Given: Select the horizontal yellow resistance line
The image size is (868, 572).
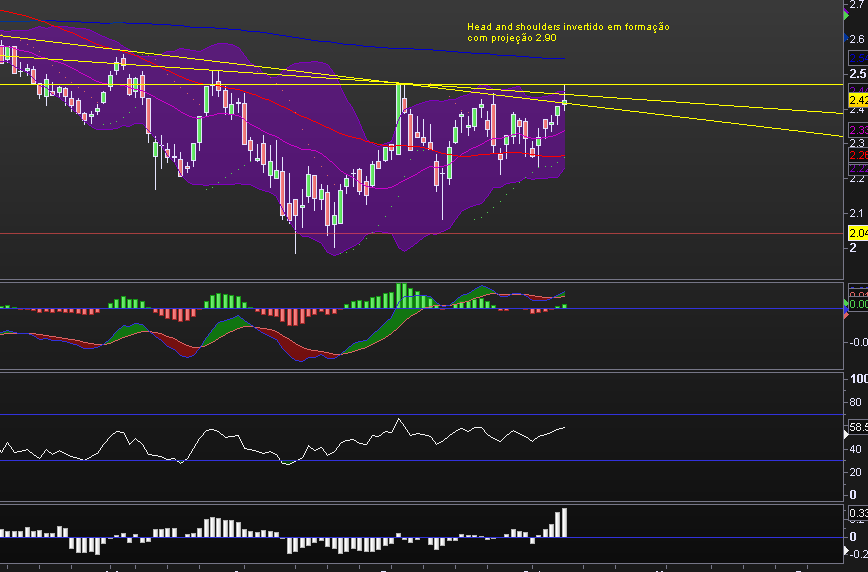Looking at the screenshot, I should [421, 85].
